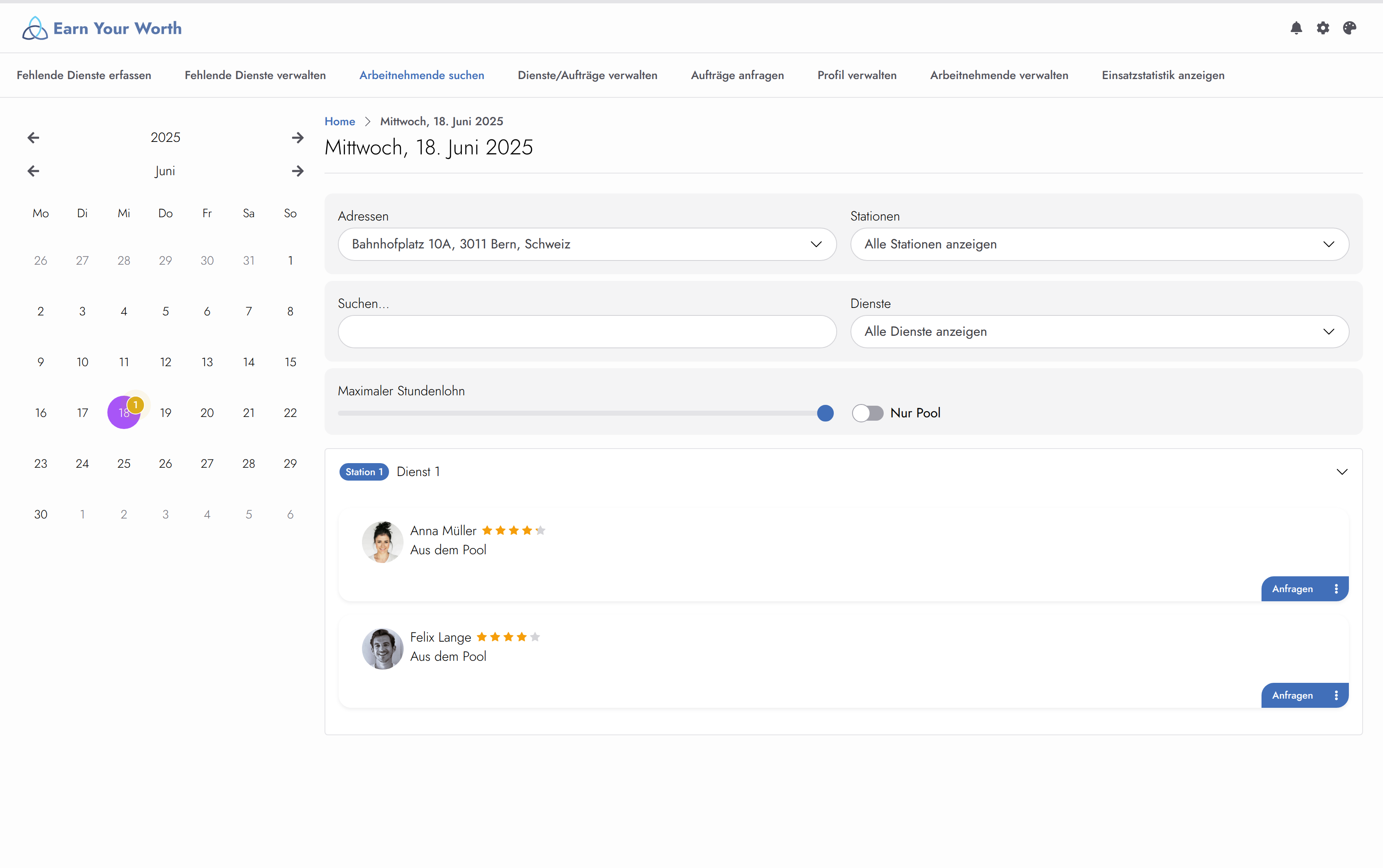Click the Earn Your Worth logo
The height and width of the screenshot is (868, 1383).
(x=102, y=28)
